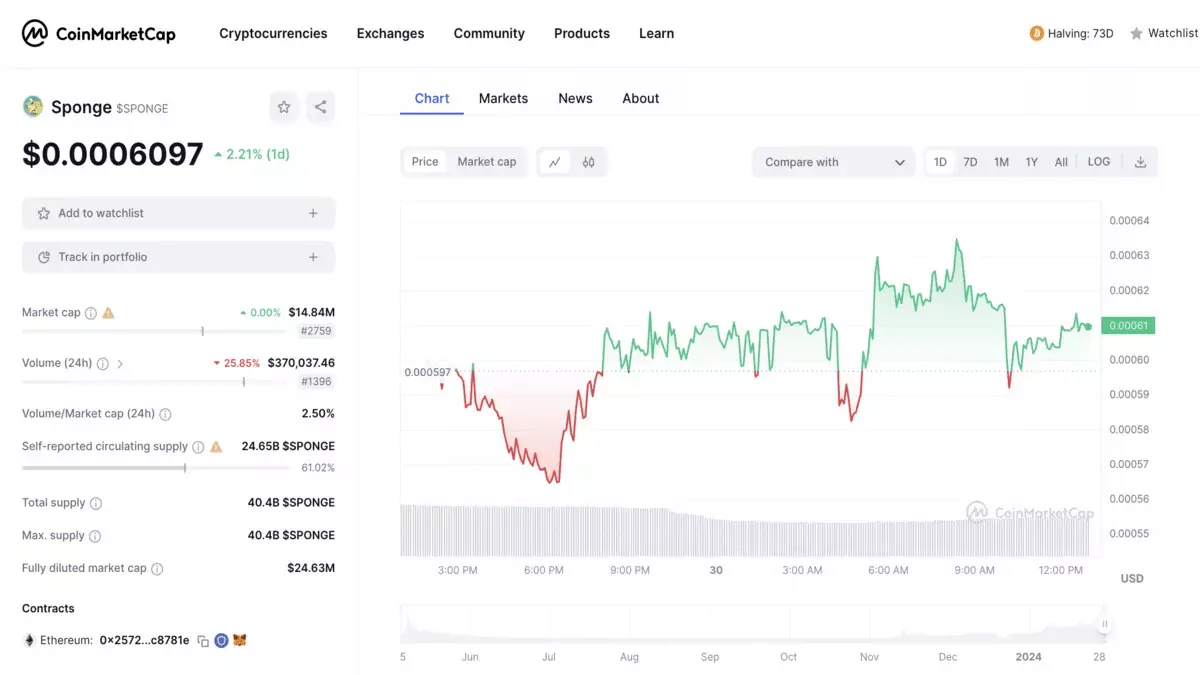Click Add to watchlist button
The width and height of the screenshot is (1200, 675).
178,213
